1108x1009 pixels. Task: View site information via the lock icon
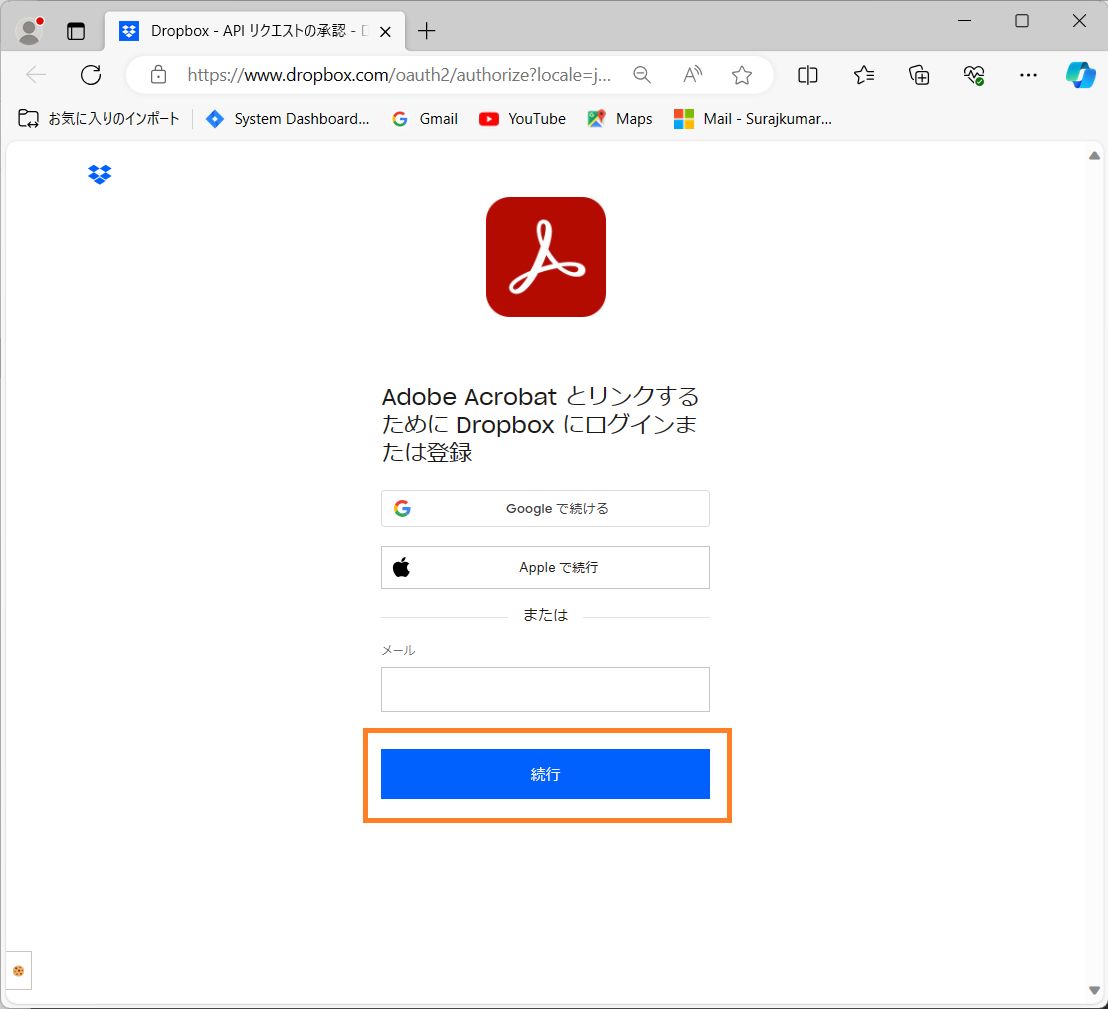point(158,74)
